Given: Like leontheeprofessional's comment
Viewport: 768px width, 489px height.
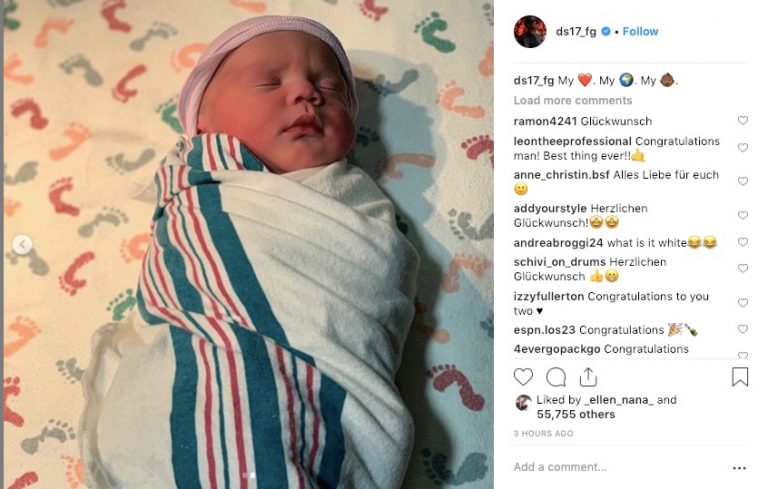Looking at the screenshot, I should click(x=743, y=147).
